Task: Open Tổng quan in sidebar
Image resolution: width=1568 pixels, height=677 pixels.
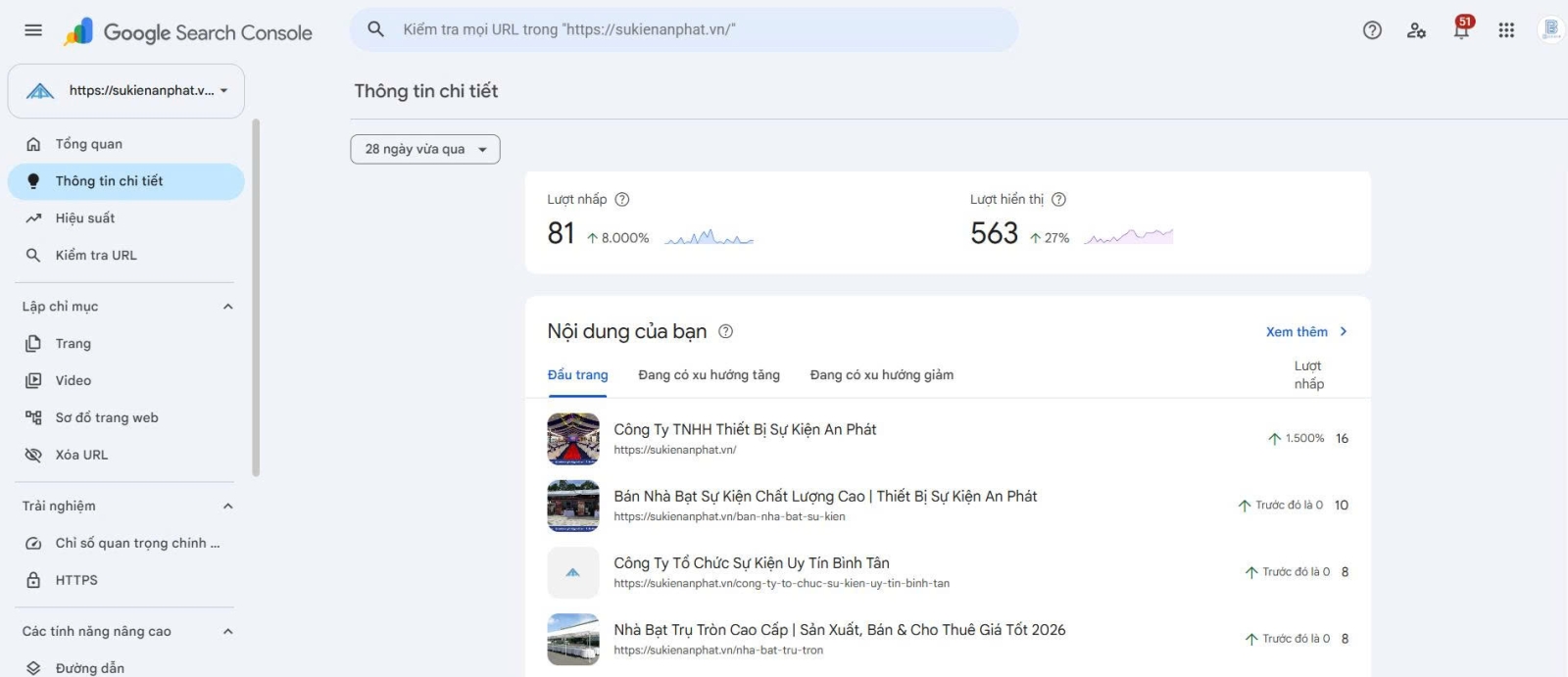Action: pos(125,144)
